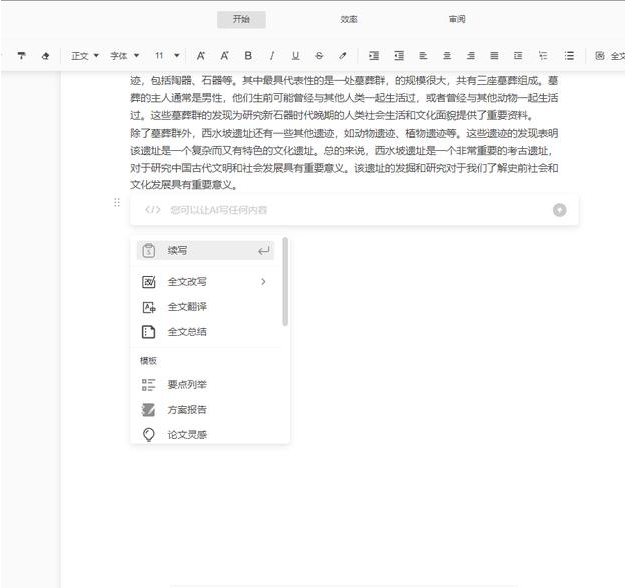Select 全文翻译 from the AI menu

205,307
